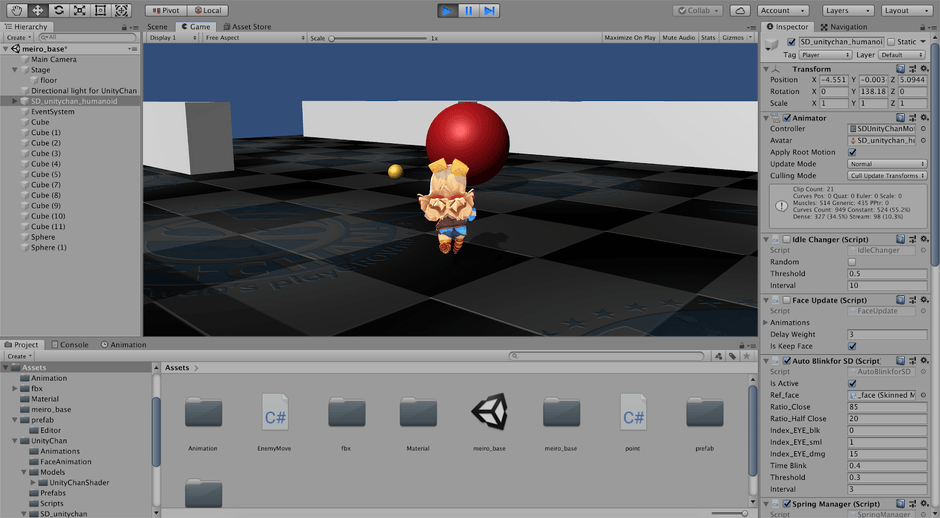Click the search by type icon

coord(718,356)
